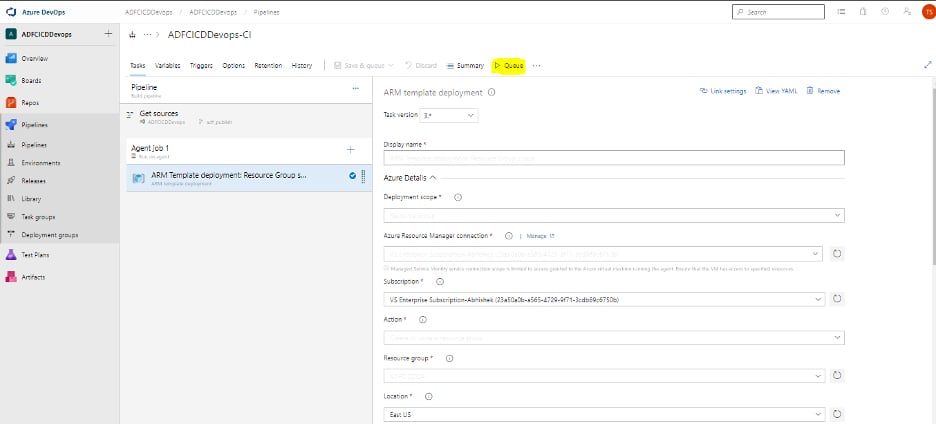936x424 pixels.
Task: Open the help icon in header
Action: (885, 11)
